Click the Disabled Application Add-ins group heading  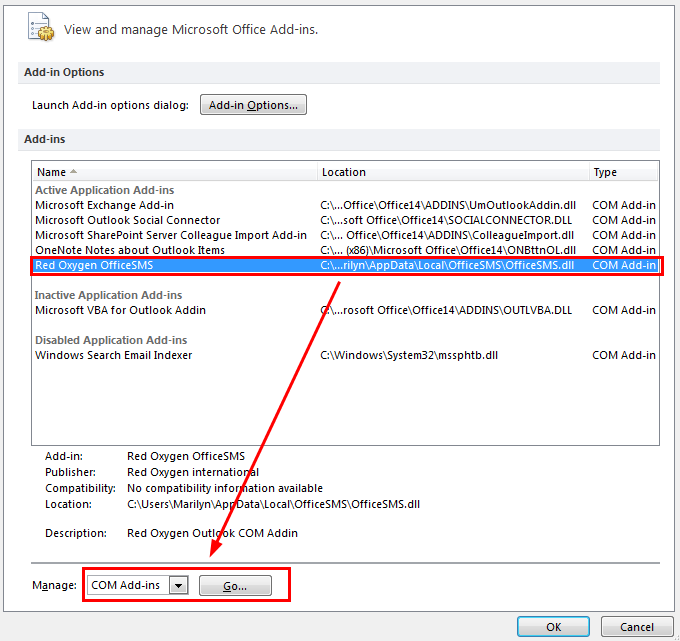point(111,340)
